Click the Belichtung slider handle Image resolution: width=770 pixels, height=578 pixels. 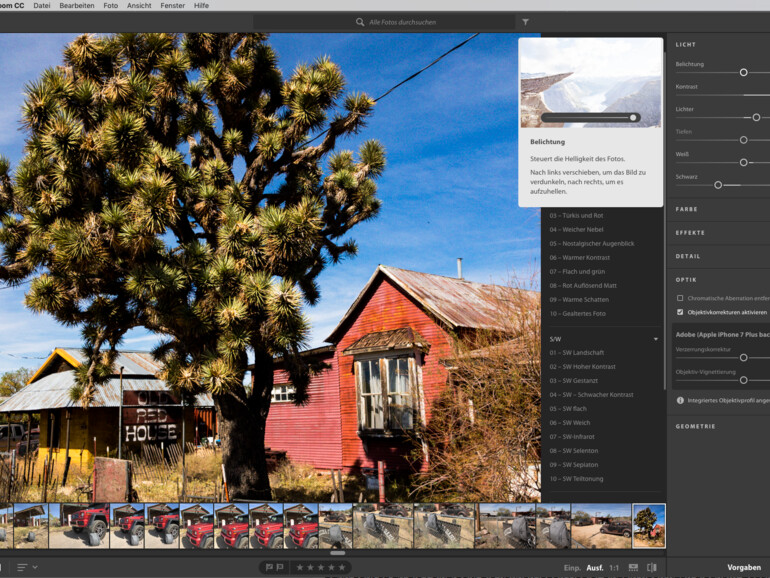point(743,72)
